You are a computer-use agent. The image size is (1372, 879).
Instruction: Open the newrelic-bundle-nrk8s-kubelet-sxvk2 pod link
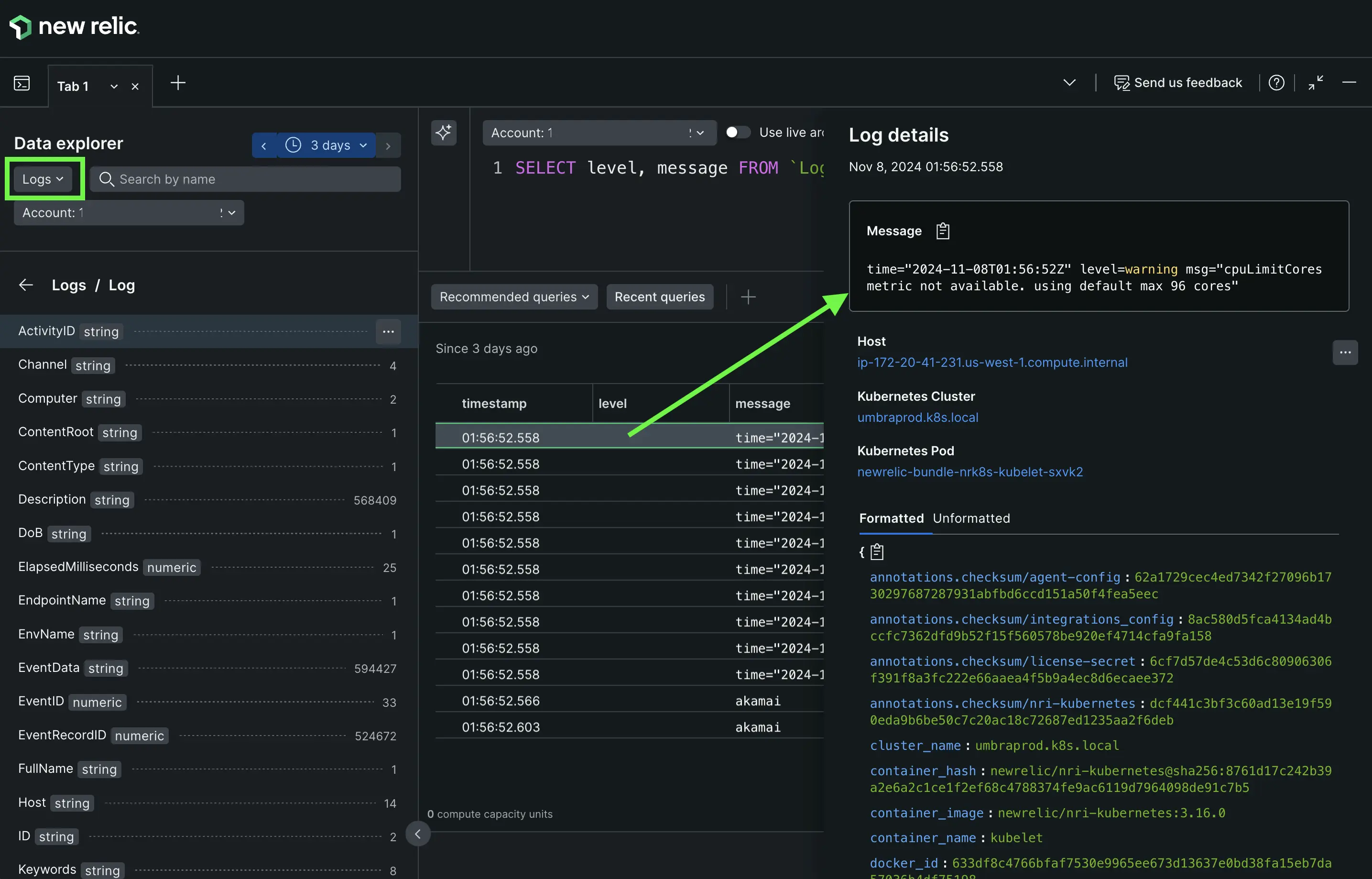[970, 472]
